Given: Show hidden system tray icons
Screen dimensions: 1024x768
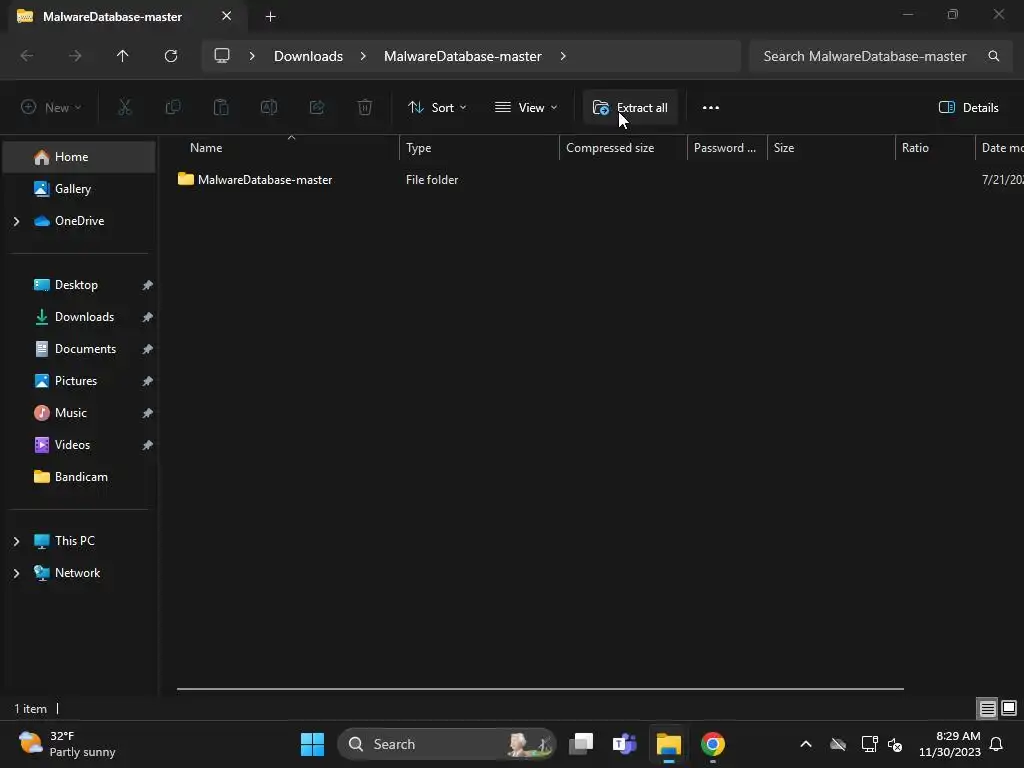Looking at the screenshot, I should pos(806,744).
